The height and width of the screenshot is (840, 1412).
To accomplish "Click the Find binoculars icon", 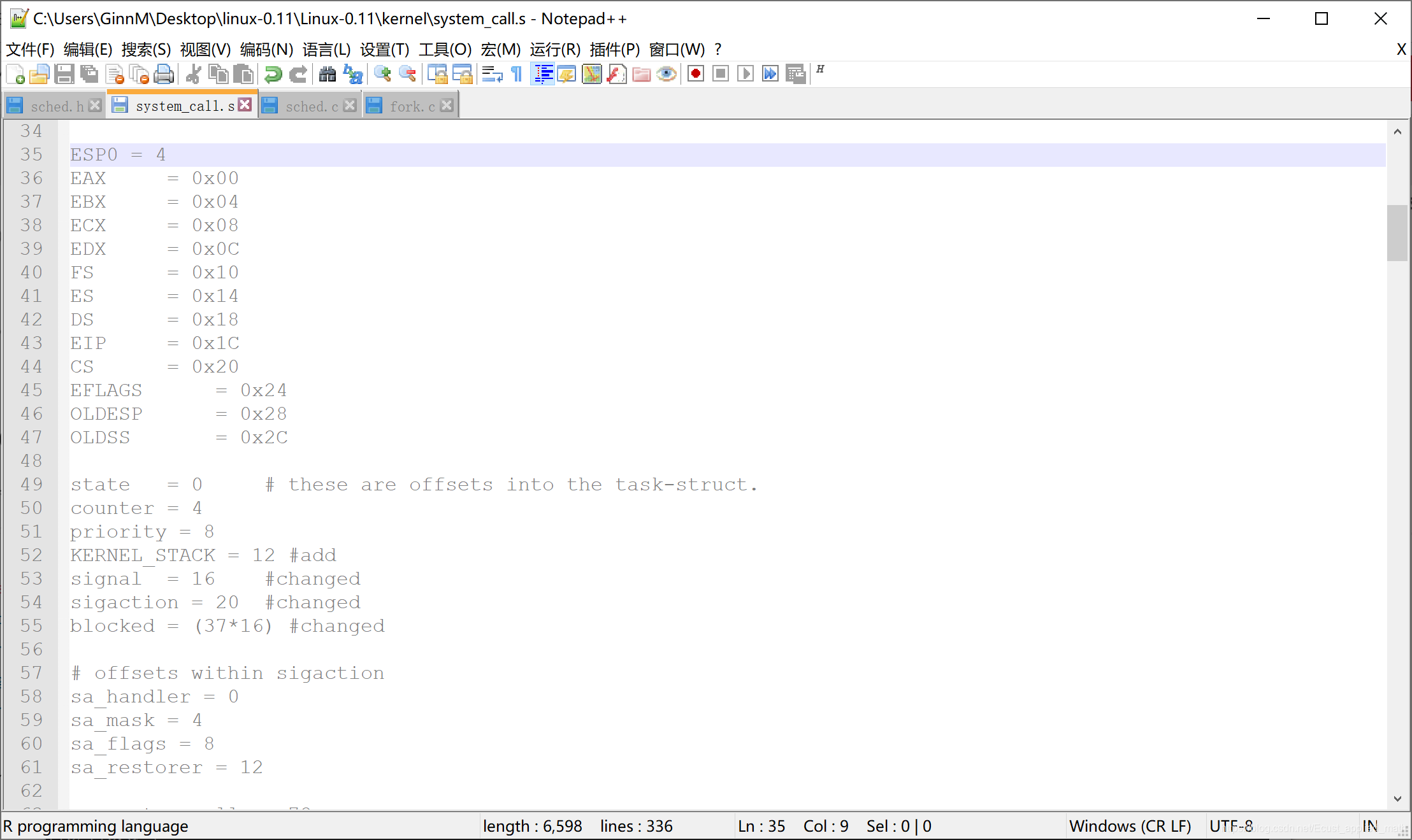I will [328, 75].
